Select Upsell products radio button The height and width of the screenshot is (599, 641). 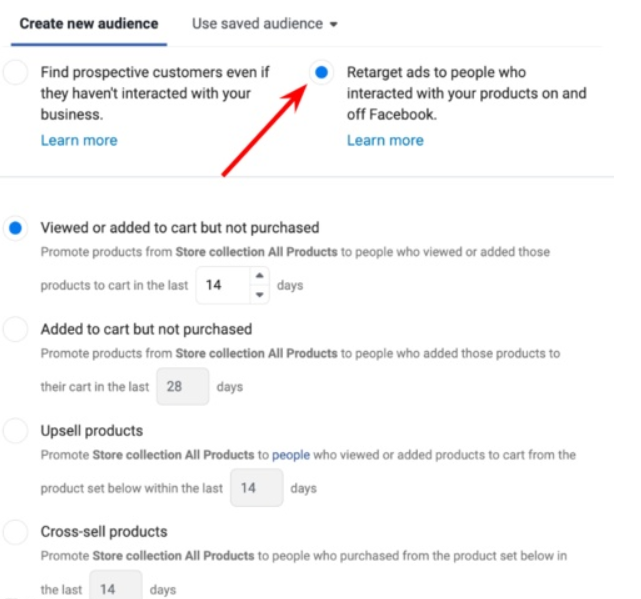(15, 431)
